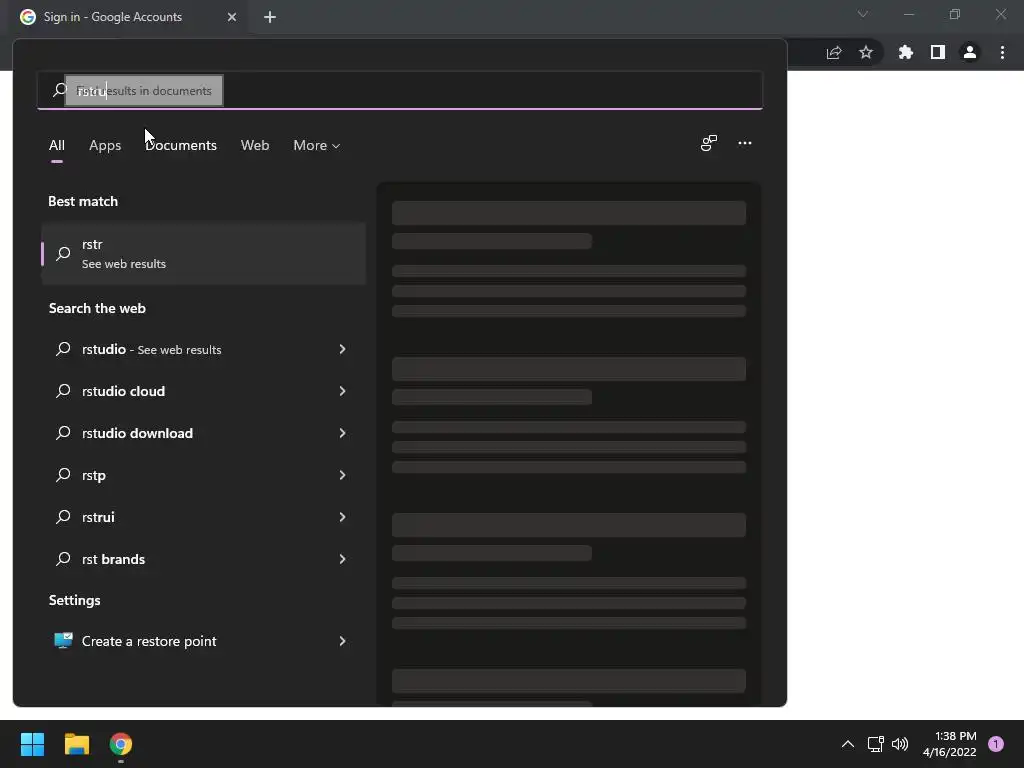
Task: Expand the rstp suggestion arrow
Action: [x=342, y=475]
